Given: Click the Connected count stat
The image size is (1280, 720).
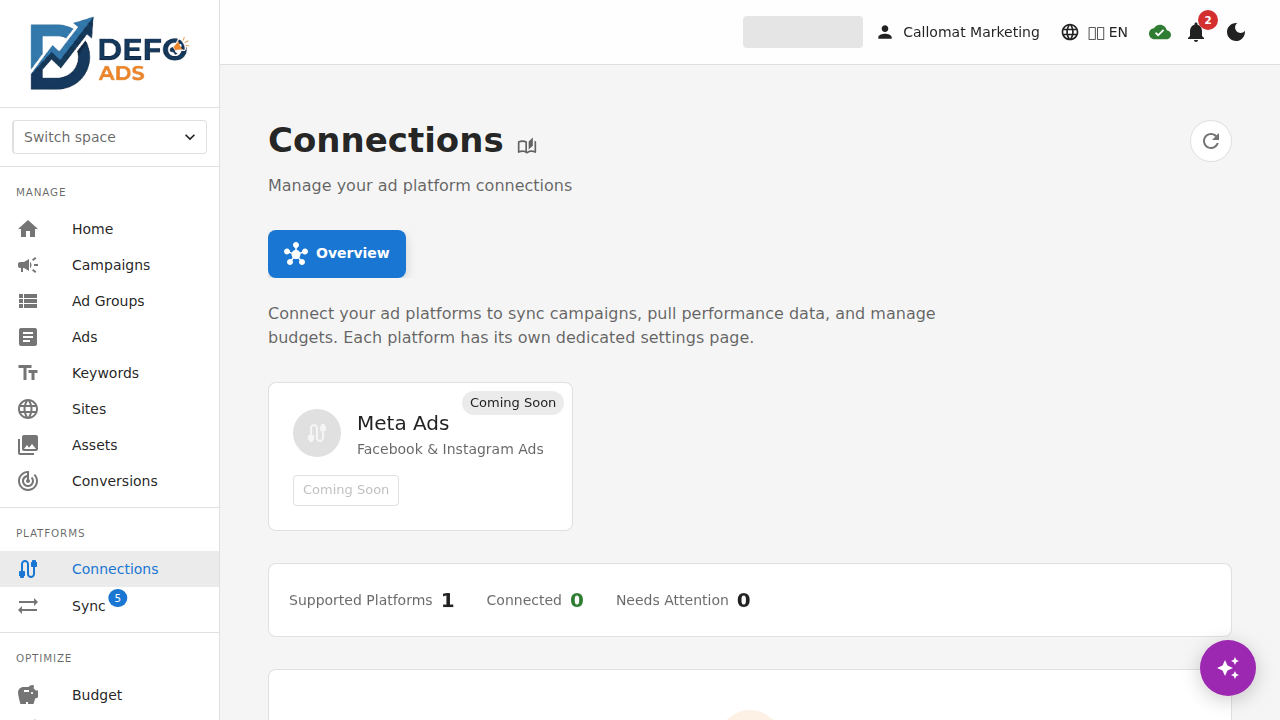Looking at the screenshot, I should 535,600.
